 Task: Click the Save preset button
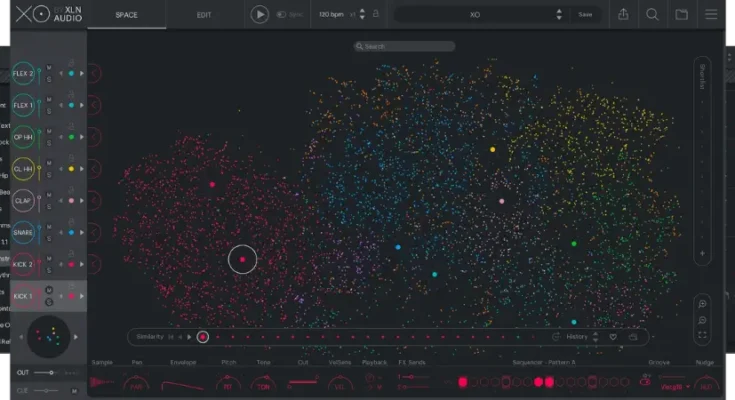(x=585, y=15)
